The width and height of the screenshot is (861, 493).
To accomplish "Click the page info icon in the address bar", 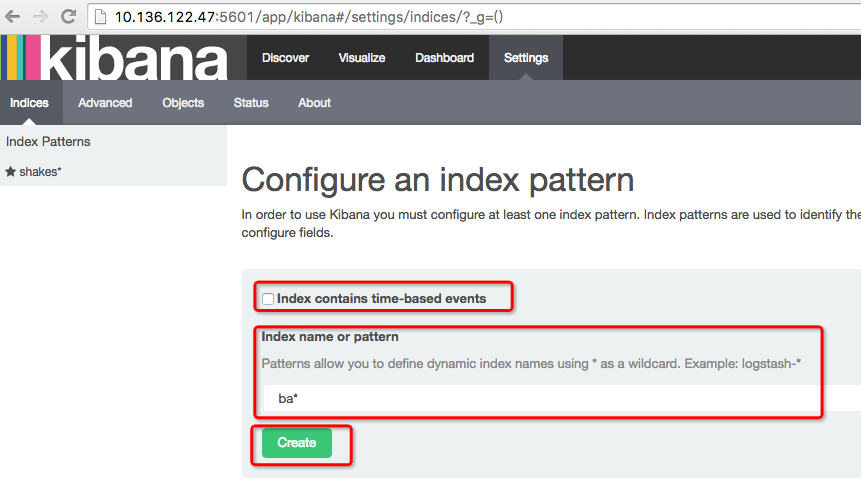I will click(x=102, y=17).
